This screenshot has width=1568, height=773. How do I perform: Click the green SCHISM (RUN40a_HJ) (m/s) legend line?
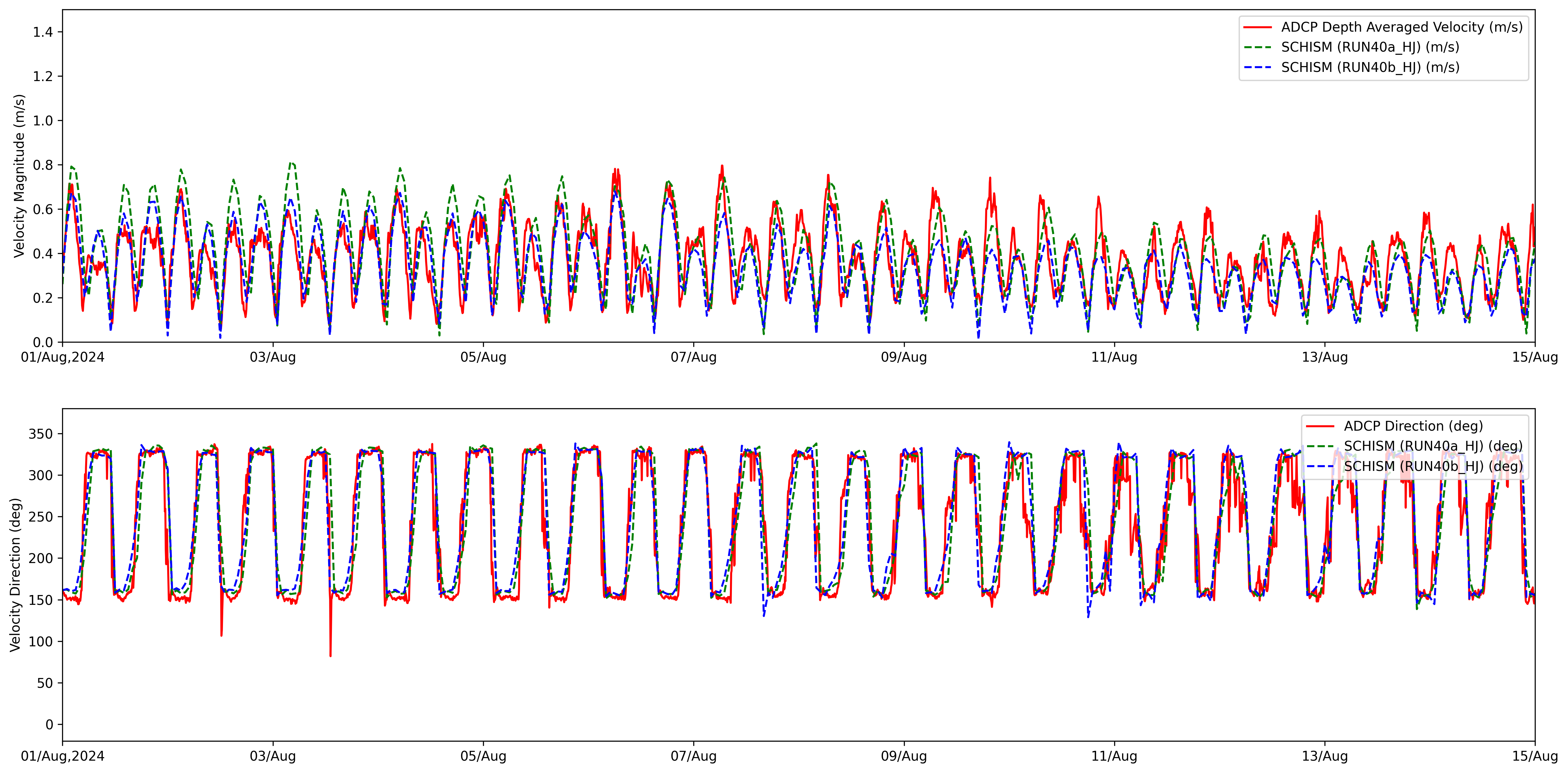(x=1258, y=48)
